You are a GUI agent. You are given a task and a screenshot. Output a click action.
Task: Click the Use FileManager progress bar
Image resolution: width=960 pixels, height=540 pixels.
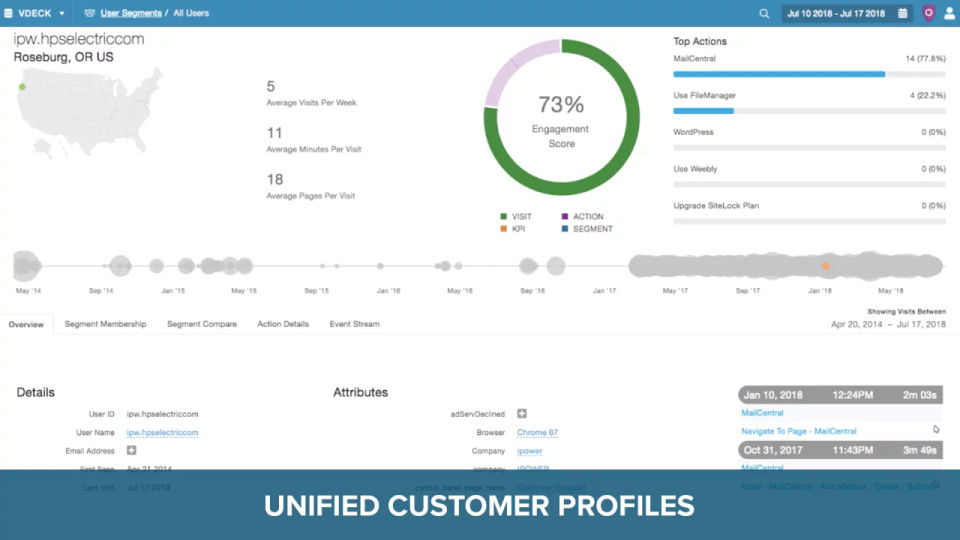[x=809, y=111]
